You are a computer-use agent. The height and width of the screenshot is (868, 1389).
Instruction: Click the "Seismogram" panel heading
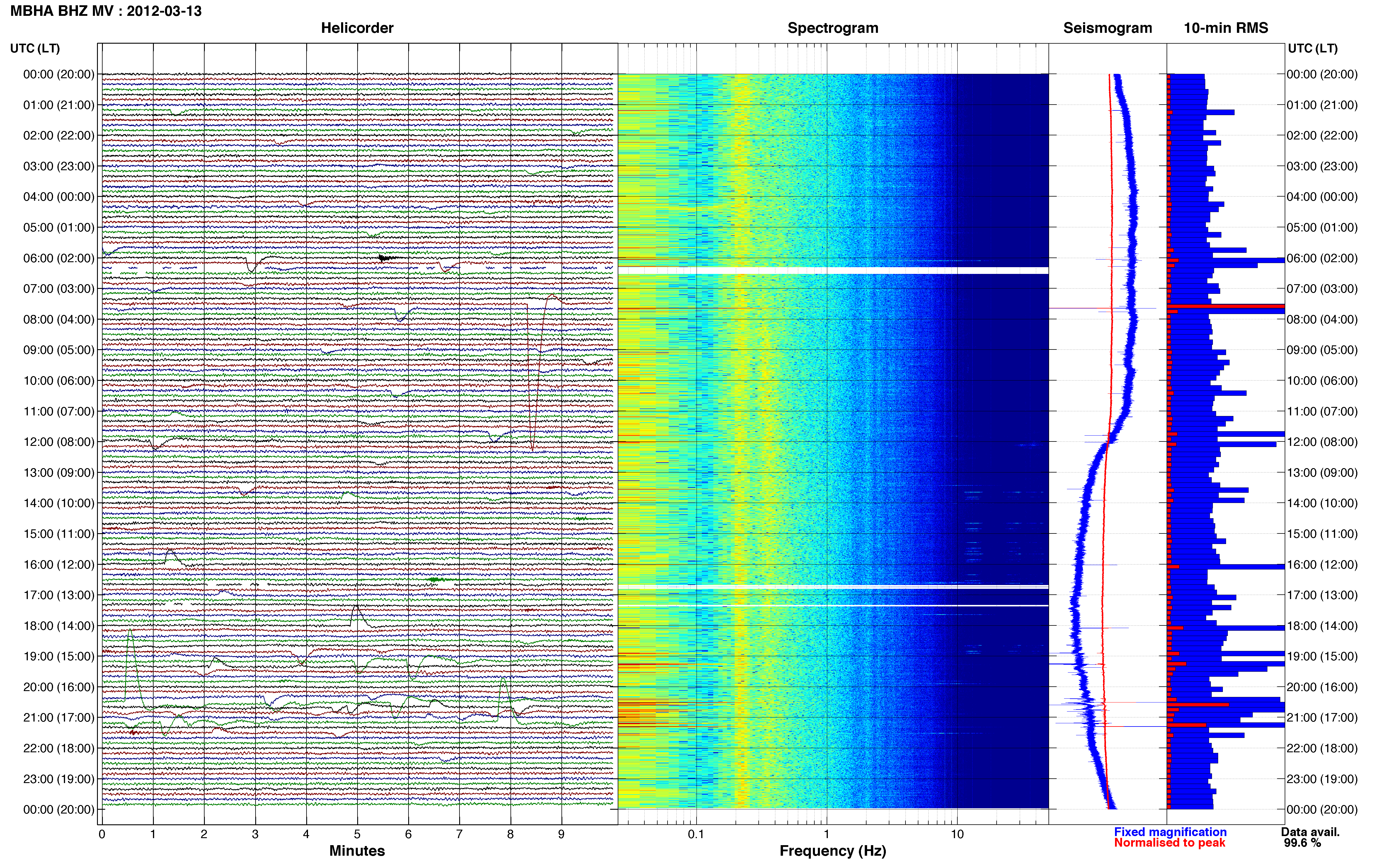(x=1108, y=28)
